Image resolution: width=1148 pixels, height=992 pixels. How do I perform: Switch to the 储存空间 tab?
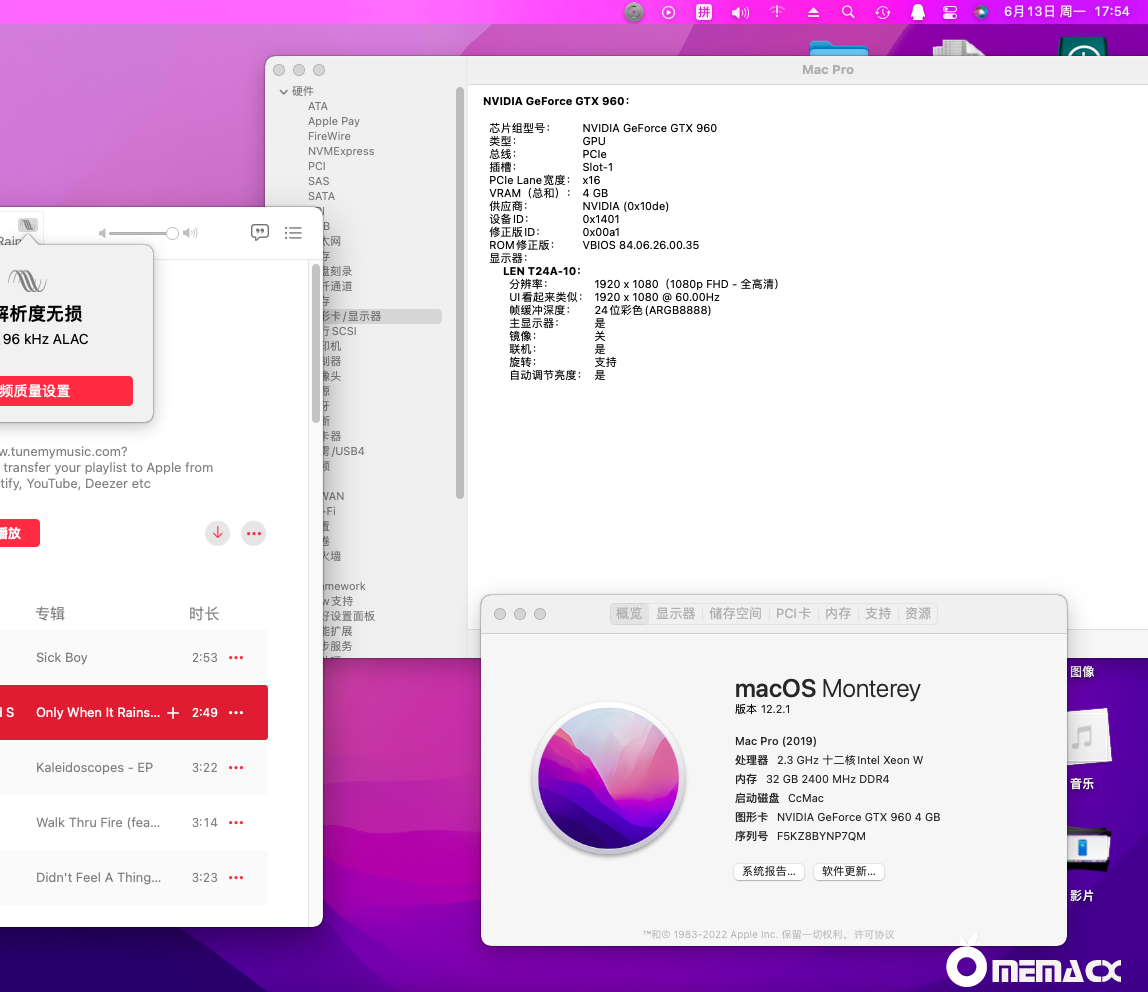735,614
